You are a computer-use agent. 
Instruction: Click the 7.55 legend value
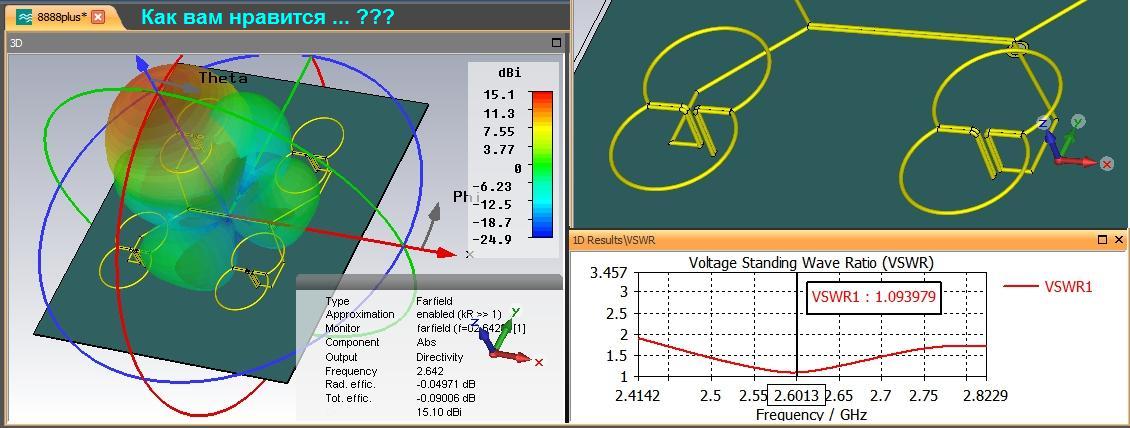(x=499, y=131)
